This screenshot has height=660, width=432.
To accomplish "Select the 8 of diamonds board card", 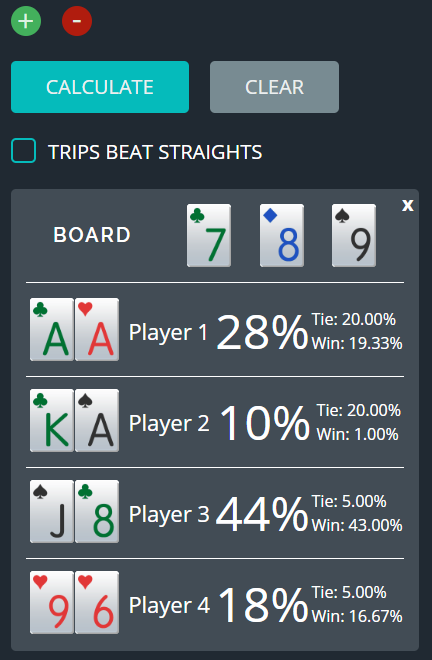I will pos(282,235).
